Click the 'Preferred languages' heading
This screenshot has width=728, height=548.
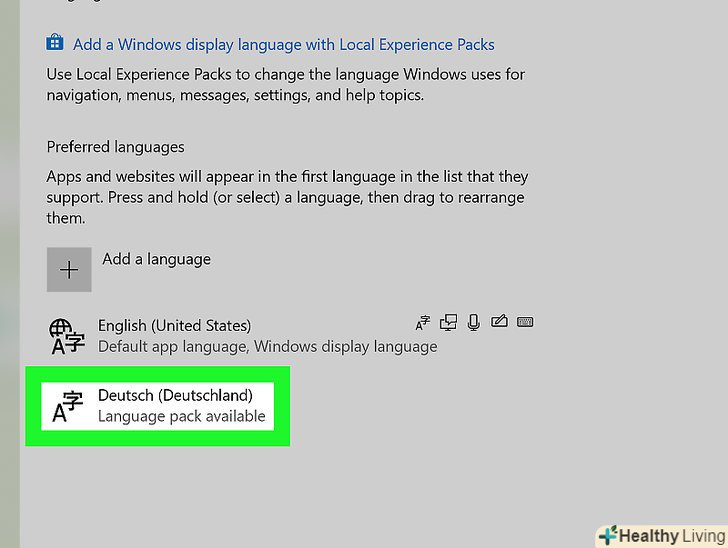(x=116, y=147)
